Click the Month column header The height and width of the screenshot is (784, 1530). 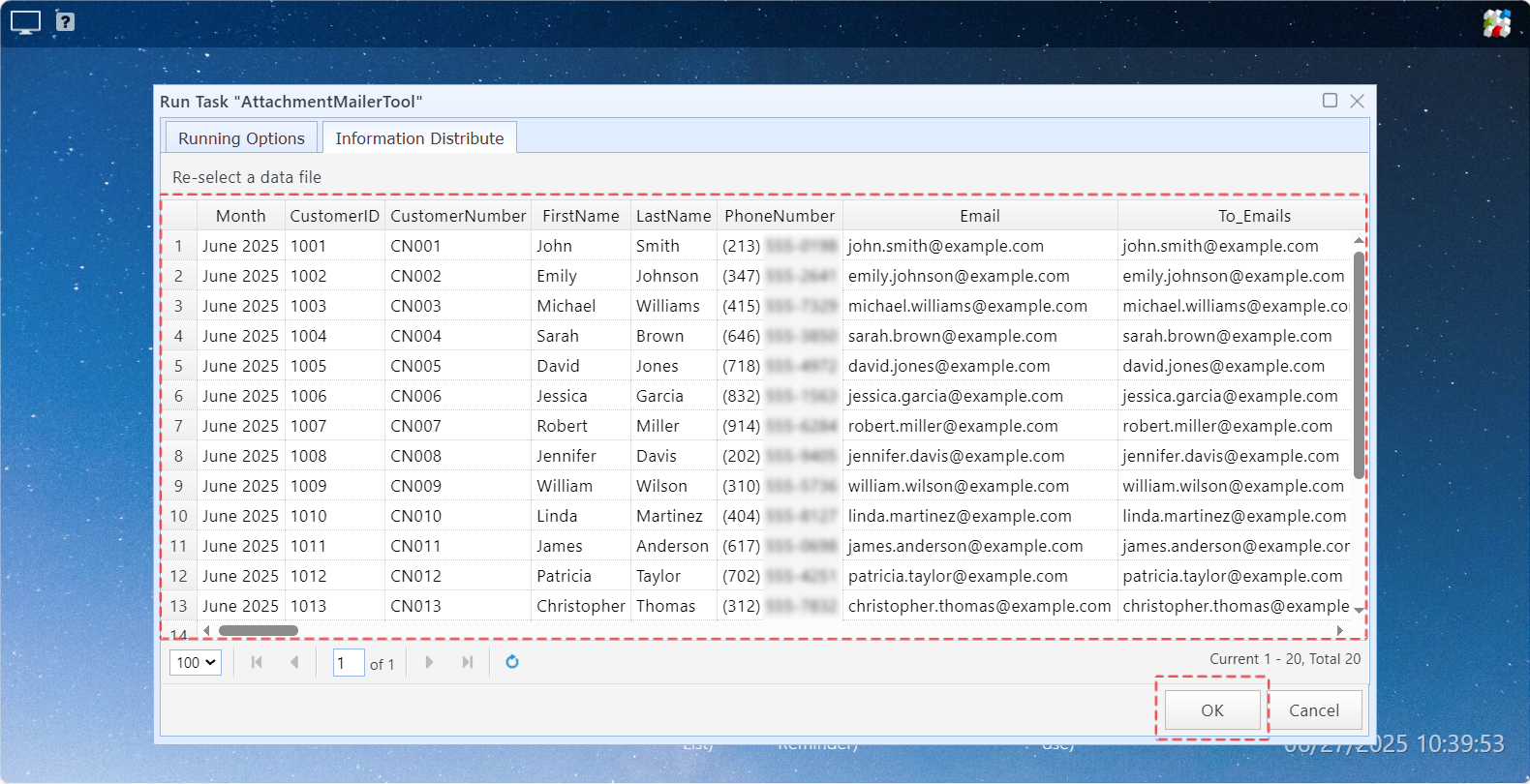240,216
